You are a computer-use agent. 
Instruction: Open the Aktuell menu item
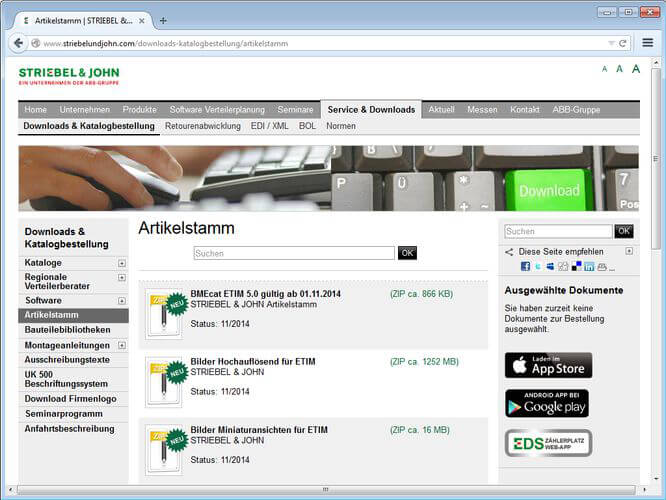coord(441,110)
